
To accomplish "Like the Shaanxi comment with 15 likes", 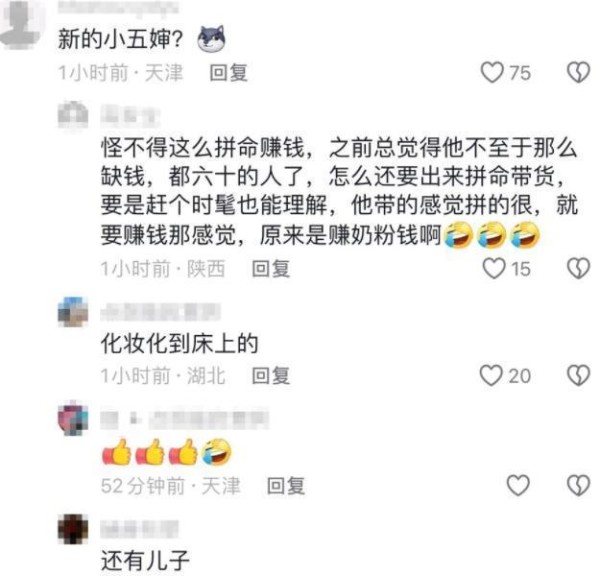I will click(494, 268).
